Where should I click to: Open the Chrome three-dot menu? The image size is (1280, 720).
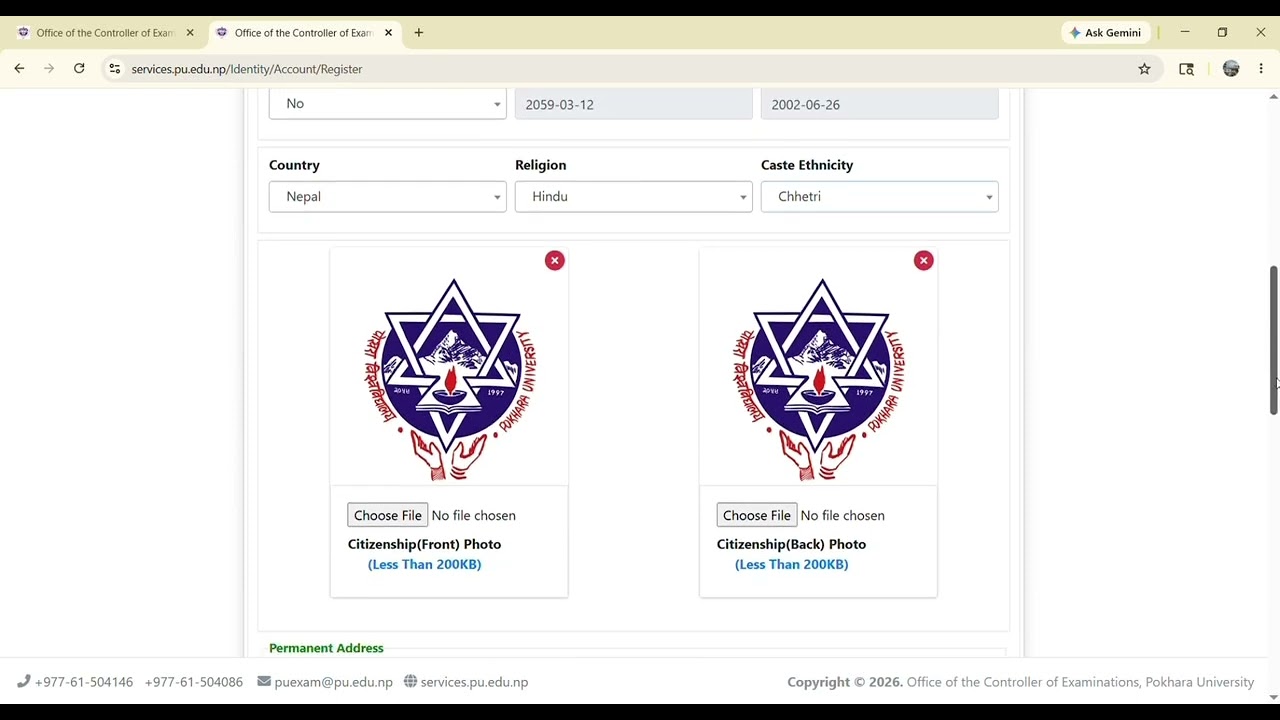(1261, 69)
